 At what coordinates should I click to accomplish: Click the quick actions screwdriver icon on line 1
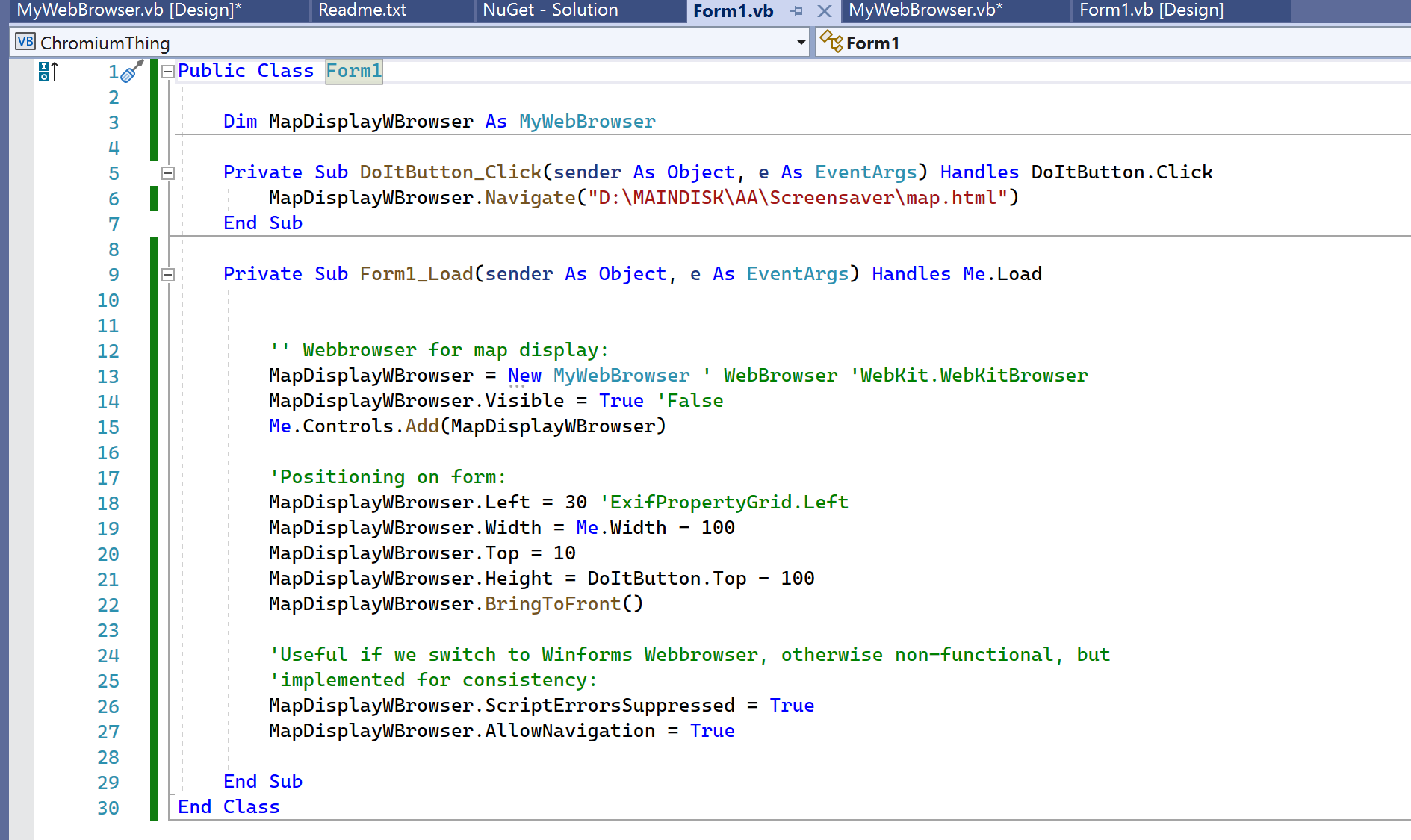point(131,72)
